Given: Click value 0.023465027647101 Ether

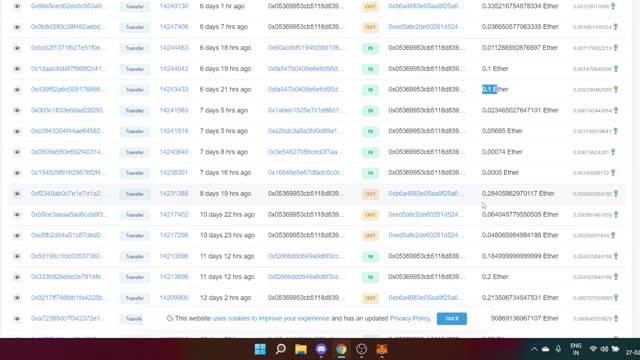Looking at the screenshot, I should click(x=520, y=110).
